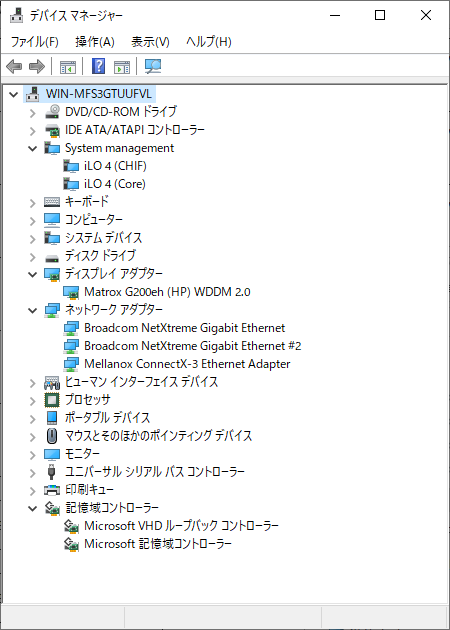Viewport: 450px width, 630px height.
Task: Click the iLO 4 (CHIF) device icon
Action: tap(72, 166)
